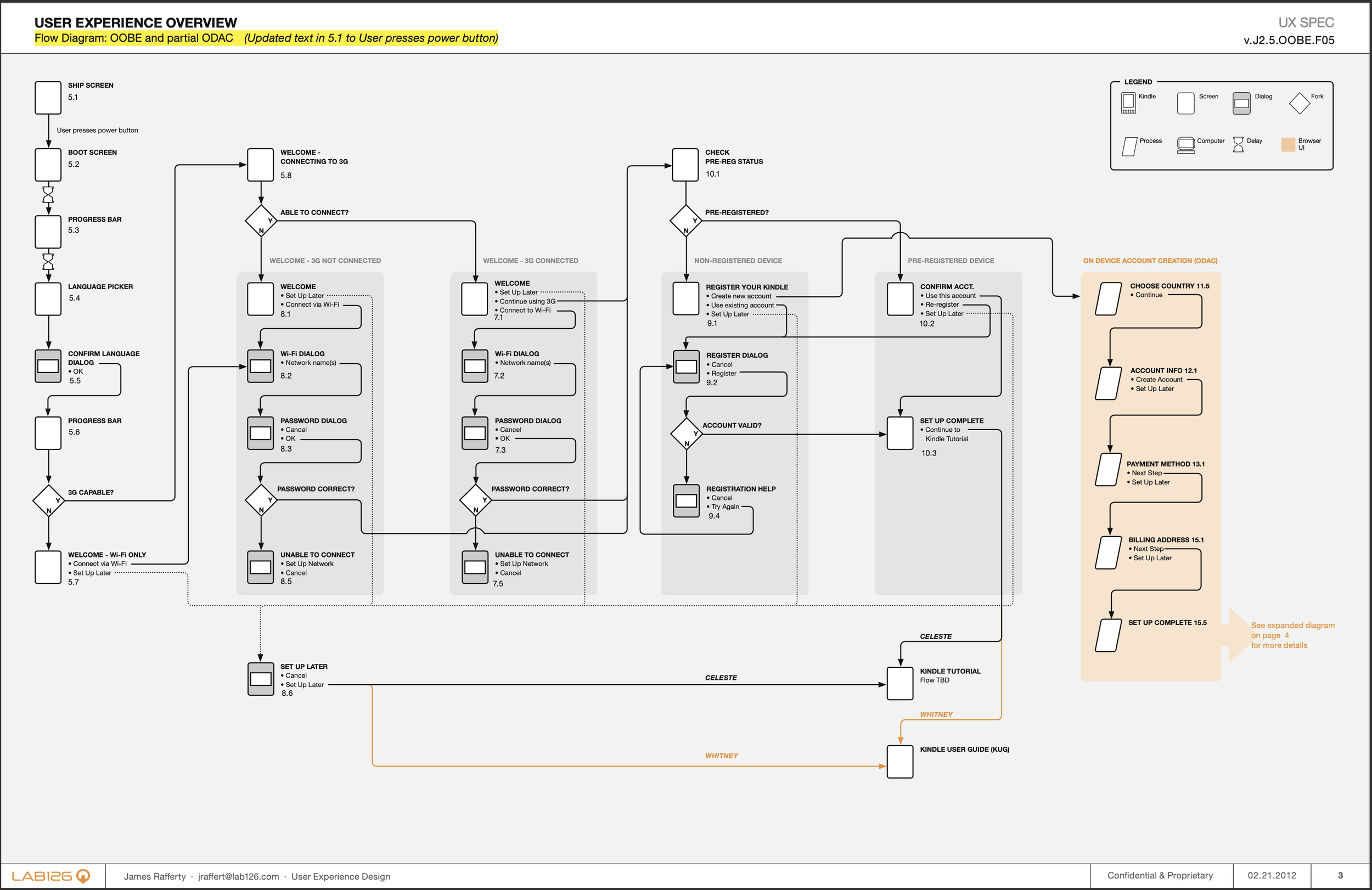1372x890 pixels.
Task: Select the Password Dialog 8.3 icon
Action: click(261, 433)
